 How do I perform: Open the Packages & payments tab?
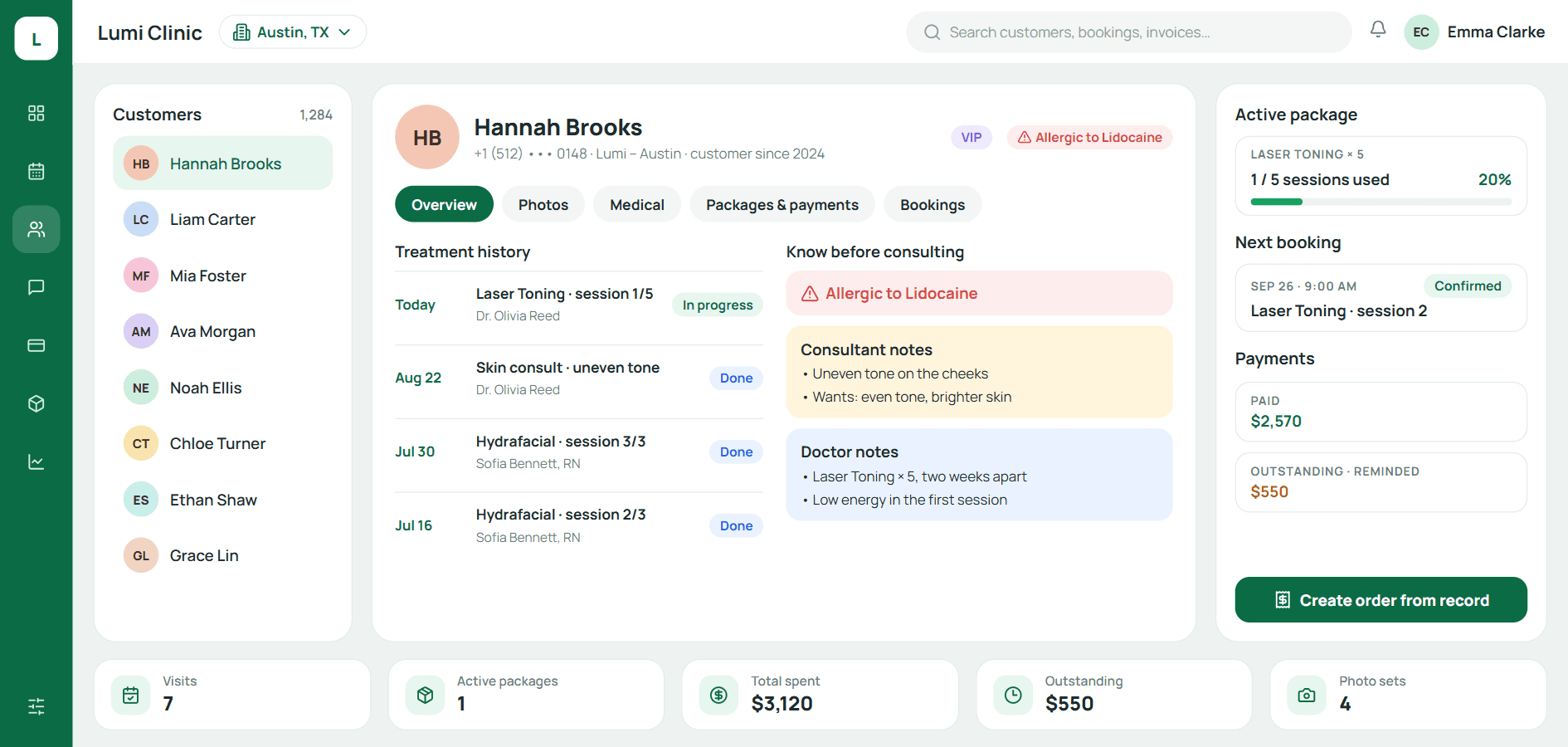(x=782, y=204)
